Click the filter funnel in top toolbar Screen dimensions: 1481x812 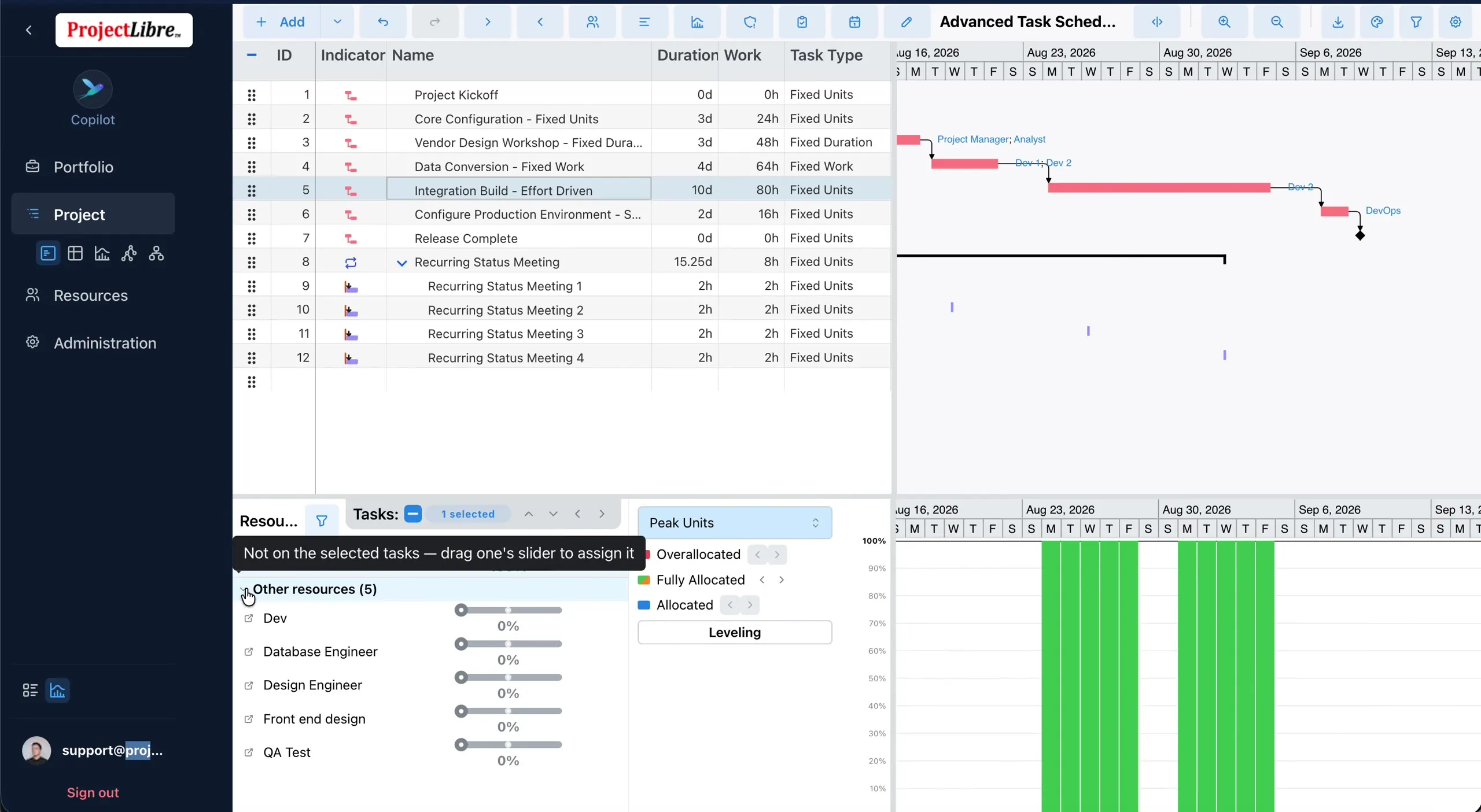1416,22
